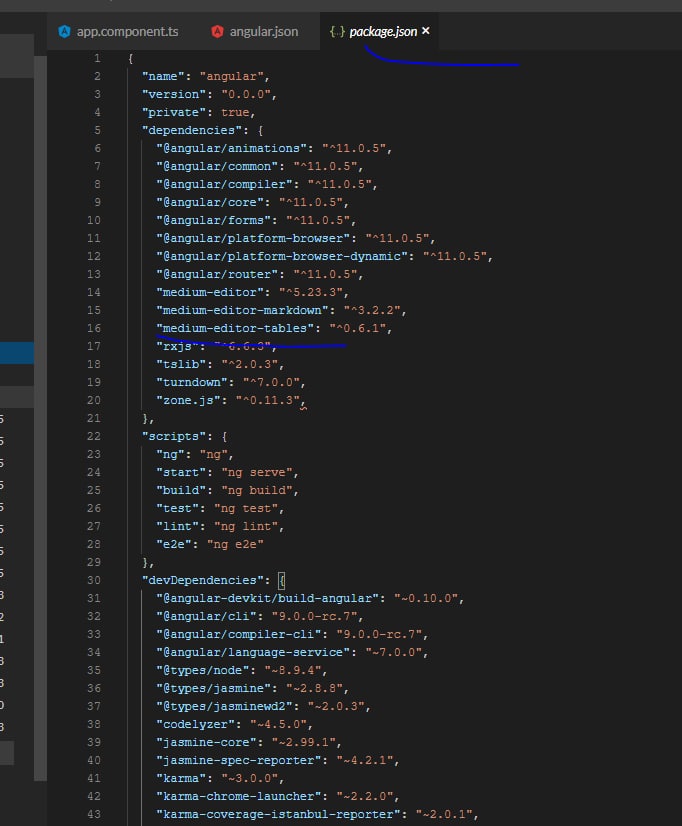Click the "devDependencies" key on line 30
The image size is (682, 826).
(x=203, y=580)
